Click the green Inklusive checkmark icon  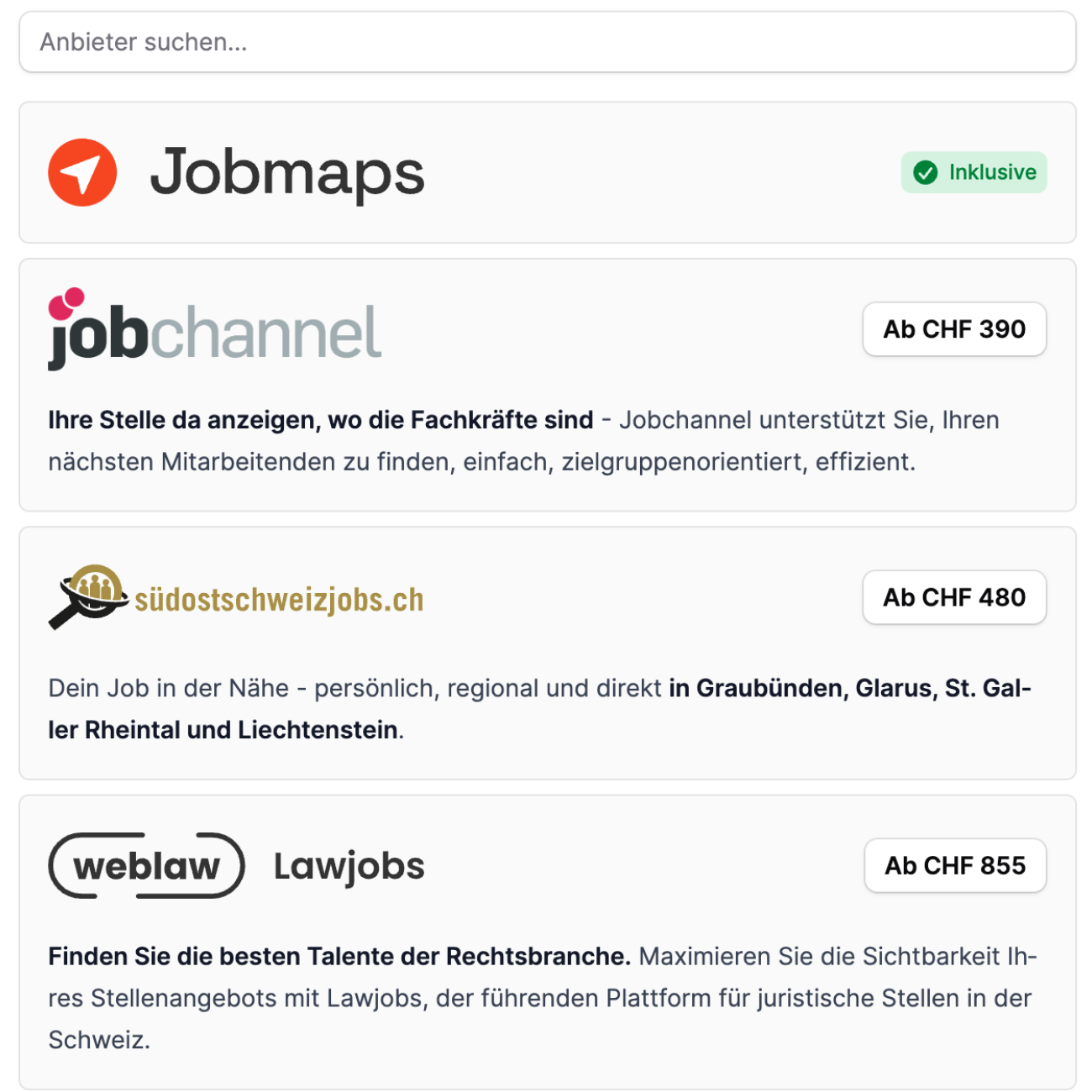(x=925, y=173)
